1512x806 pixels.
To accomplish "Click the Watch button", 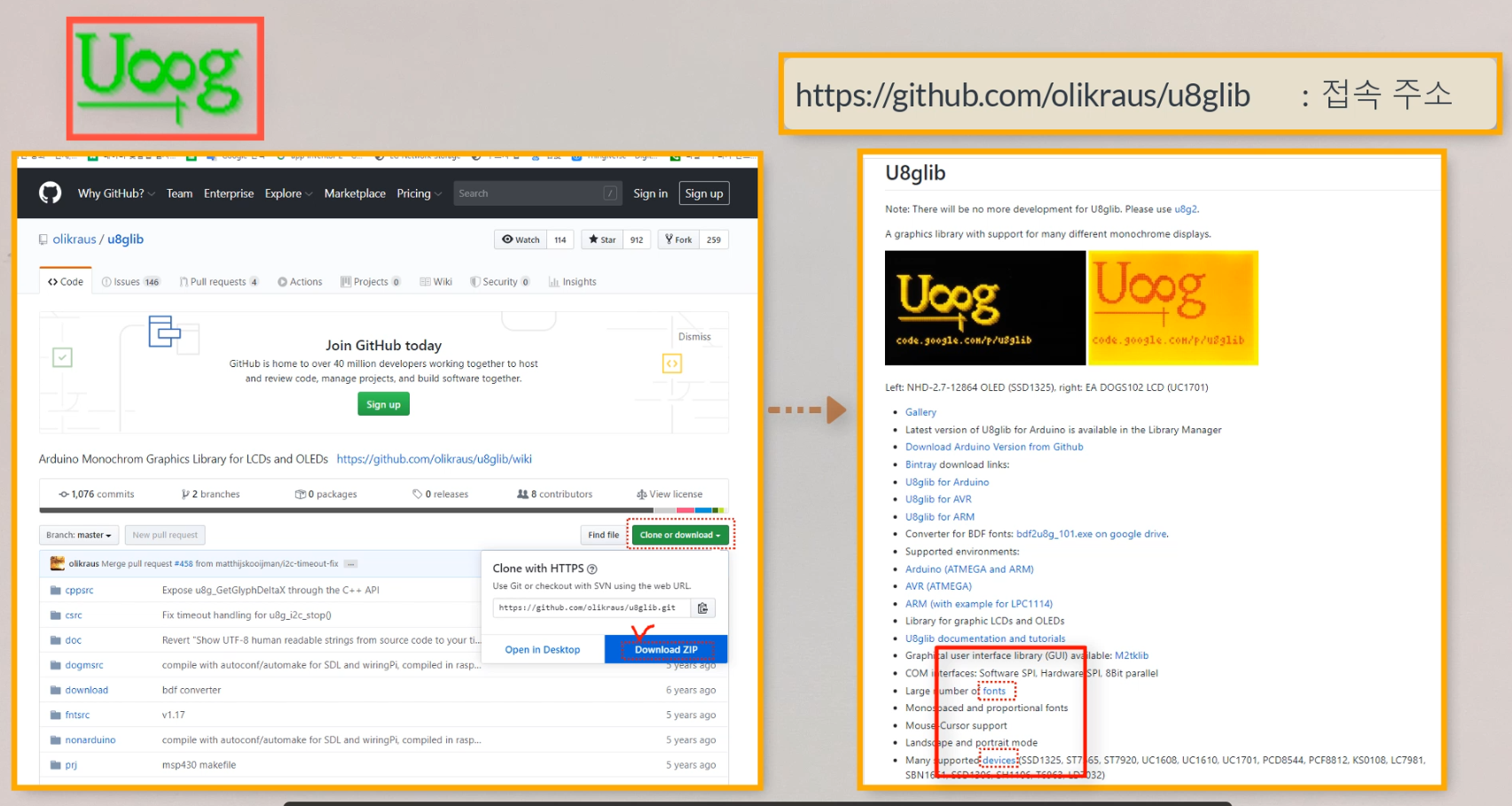I will pos(521,239).
